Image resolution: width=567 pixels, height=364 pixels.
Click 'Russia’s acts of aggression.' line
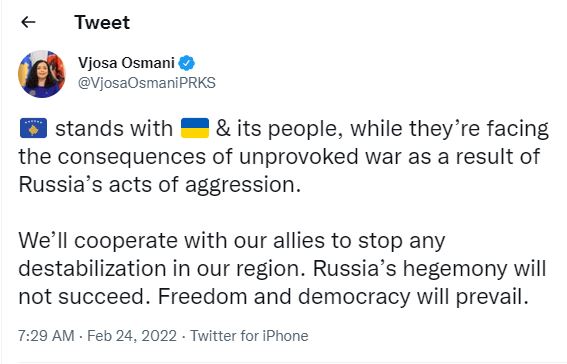tap(159, 185)
